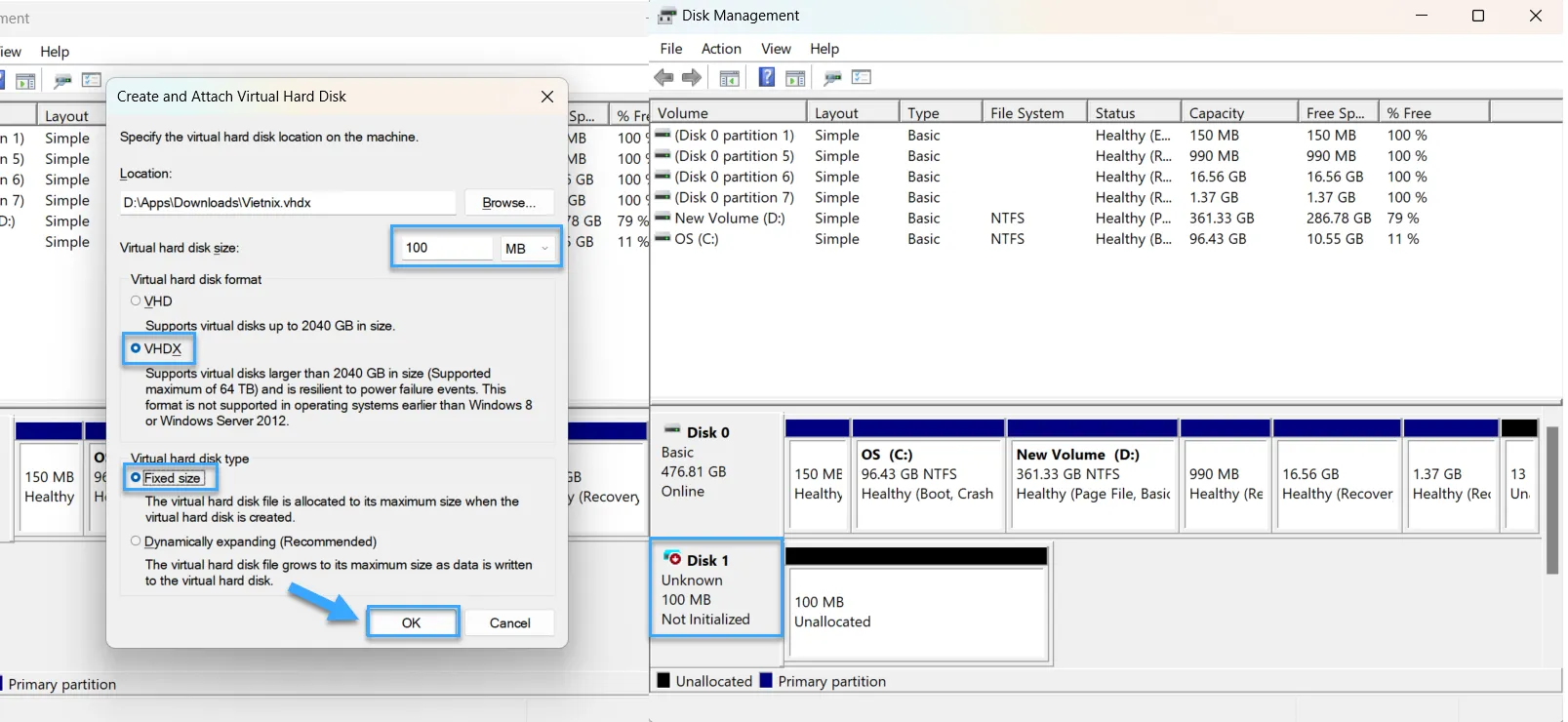Open the checklist Settings icon in right window toolbar

(861, 77)
